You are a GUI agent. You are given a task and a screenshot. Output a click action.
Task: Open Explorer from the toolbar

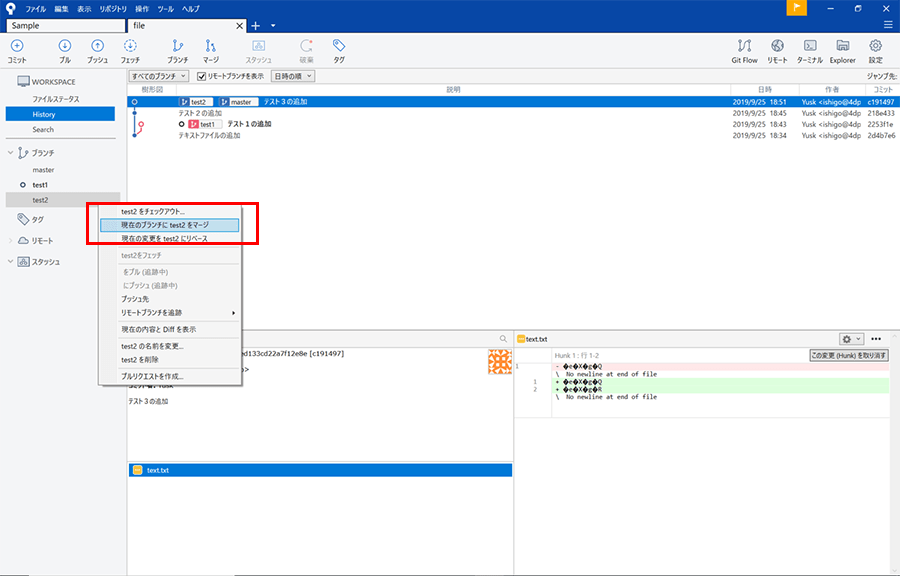[843, 50]
